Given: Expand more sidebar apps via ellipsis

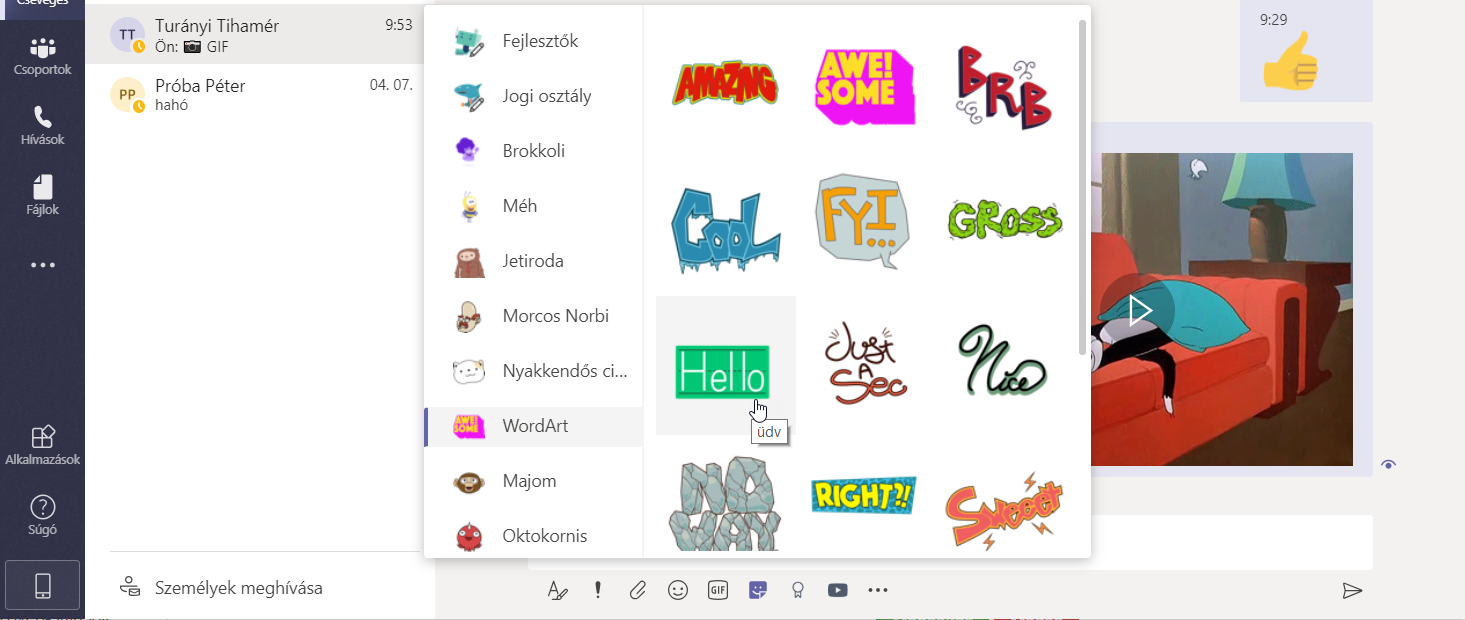Looking at the screenshot, I should pyautogui.click(x=42, y=266).
